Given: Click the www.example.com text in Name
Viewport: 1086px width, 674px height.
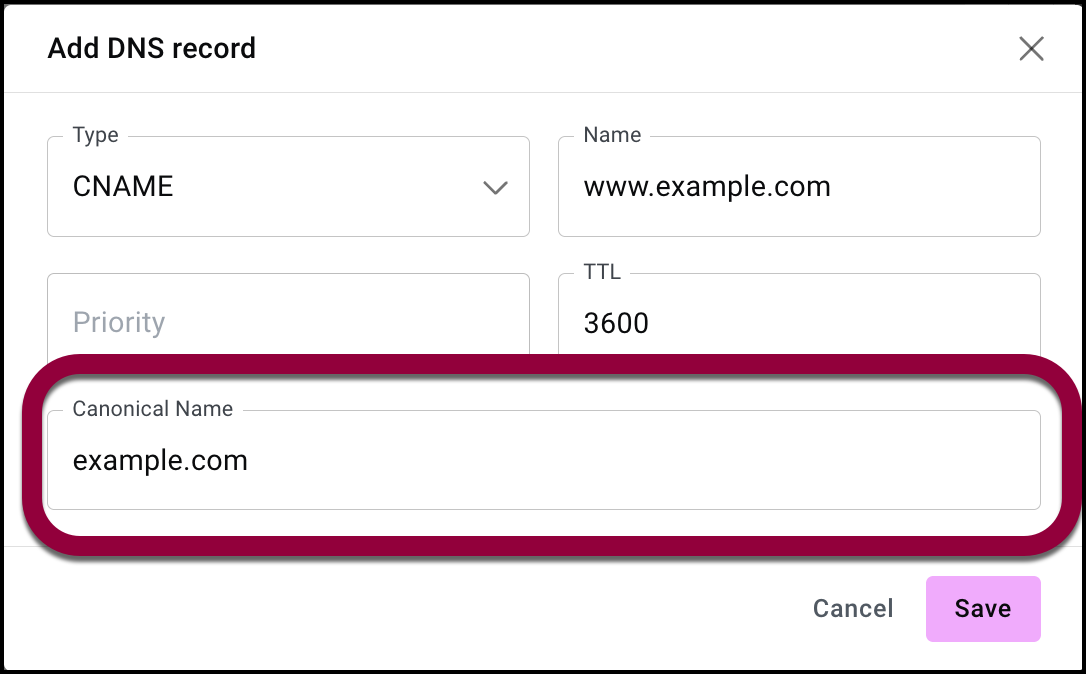Looking at the screenshot, I should coord(707,187).
